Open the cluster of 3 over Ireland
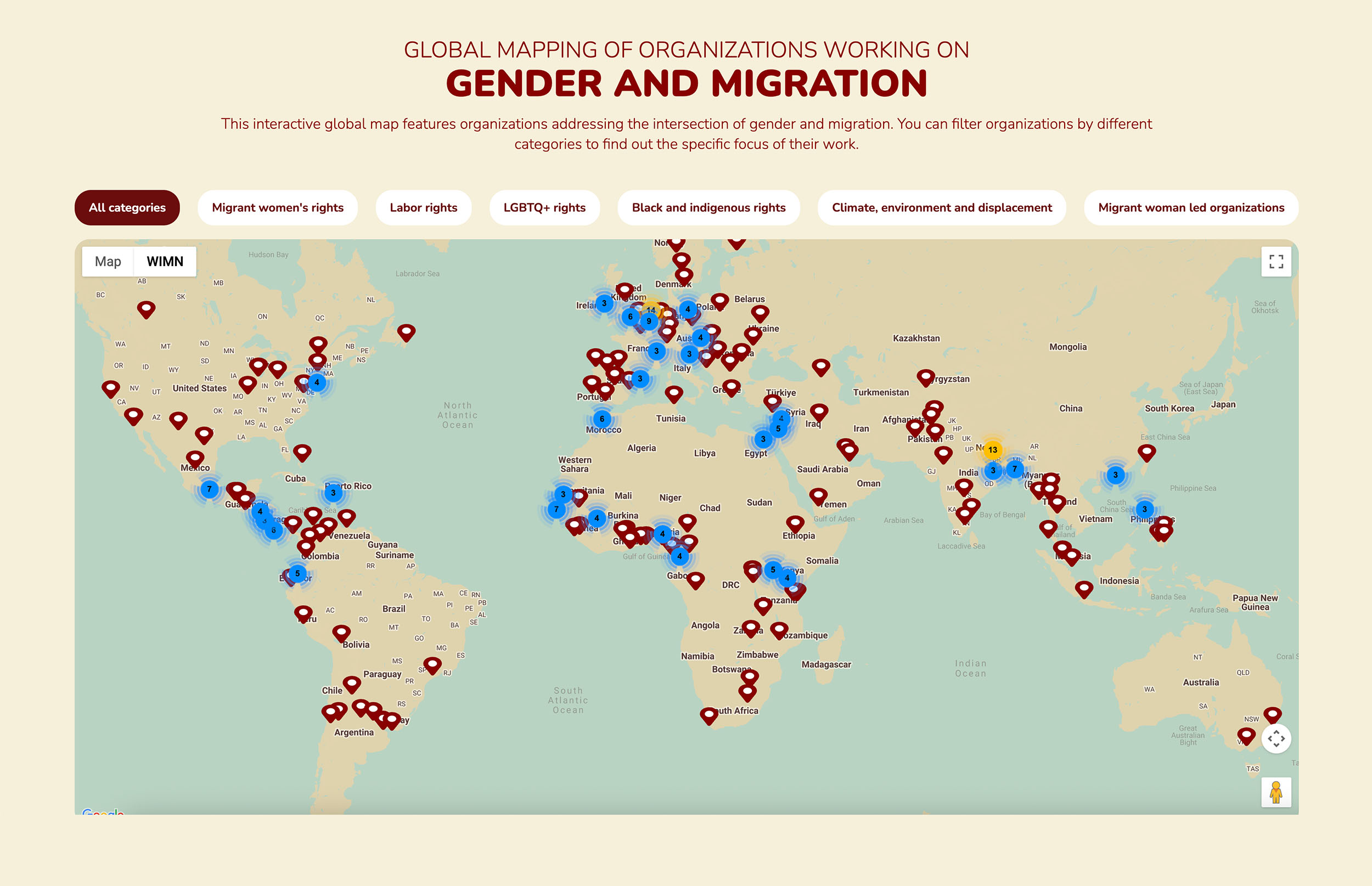The width and height of the screenshot is (1372, 886). (x=604, y=303)
